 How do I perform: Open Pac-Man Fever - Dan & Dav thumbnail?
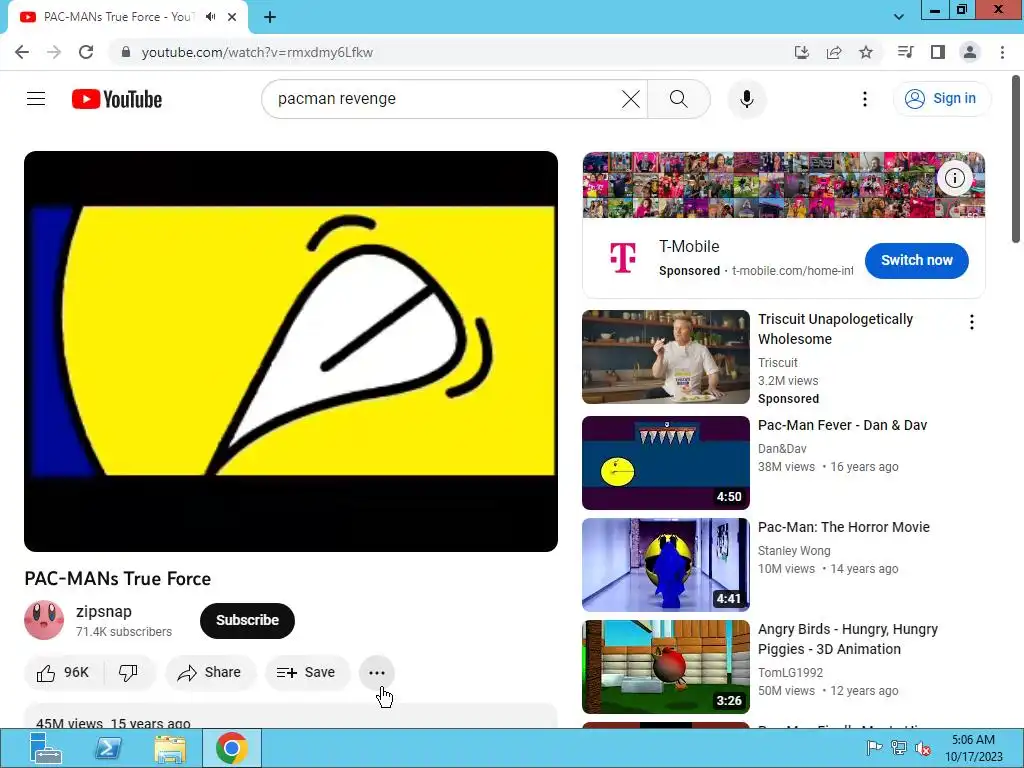coord(665,463)
